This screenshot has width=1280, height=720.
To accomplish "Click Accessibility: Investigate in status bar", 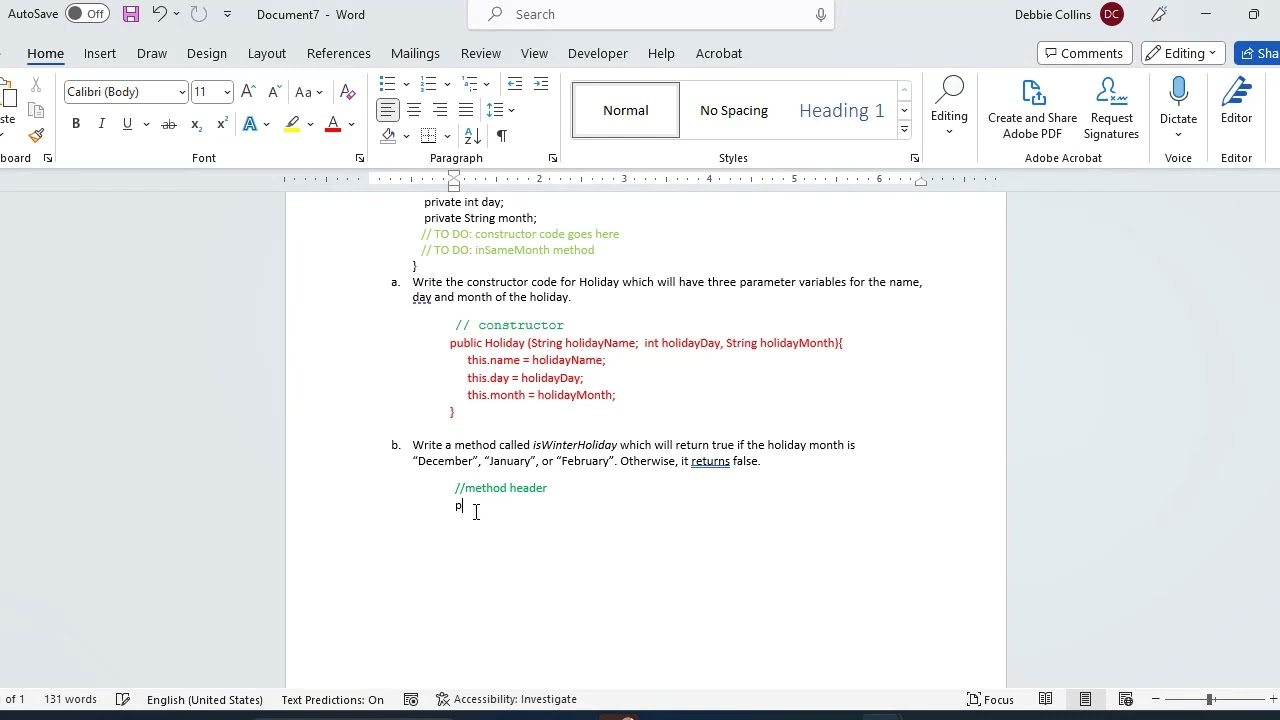I will tap(506, 699).
